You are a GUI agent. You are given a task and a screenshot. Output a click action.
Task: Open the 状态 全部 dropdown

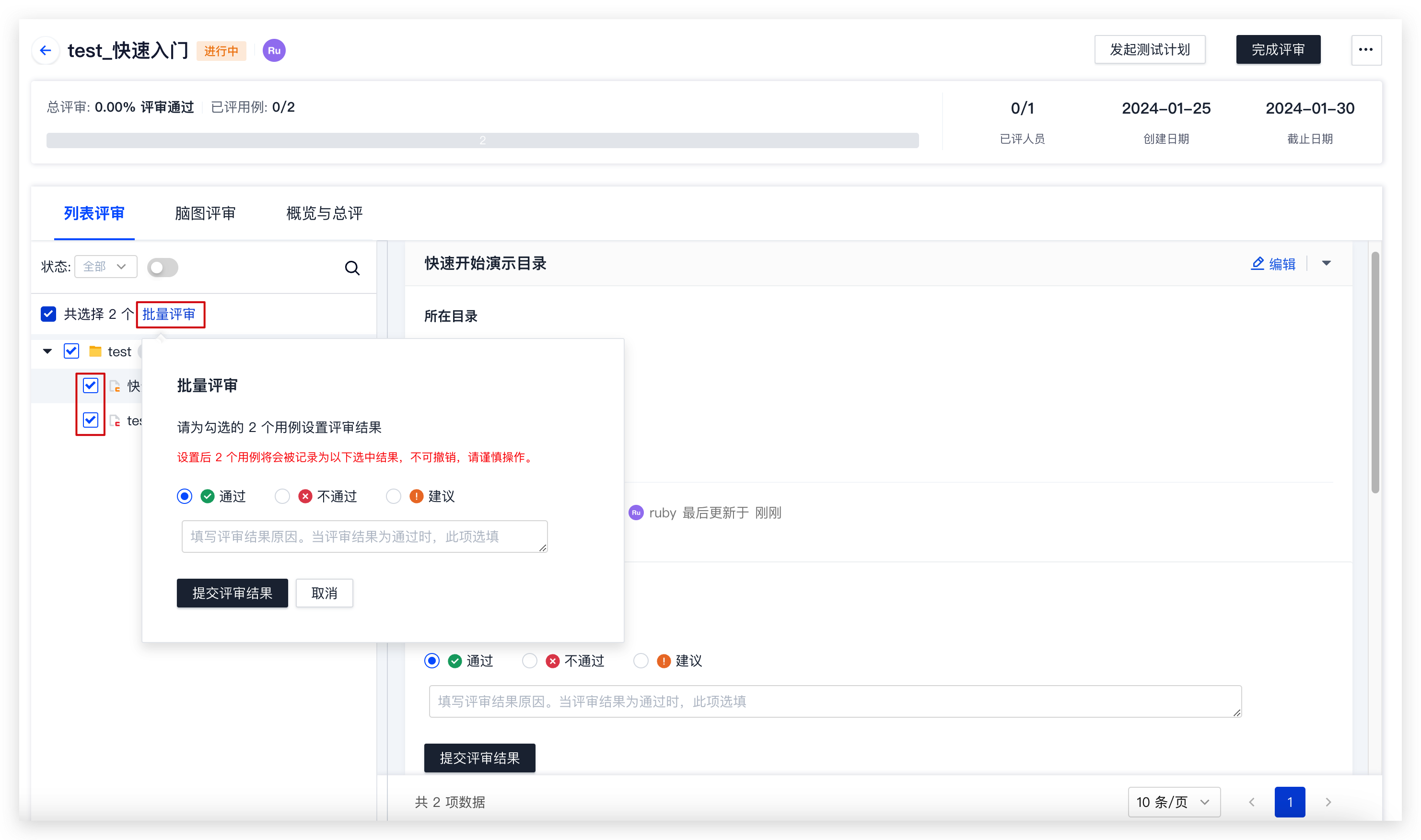(x=106, y=267)
